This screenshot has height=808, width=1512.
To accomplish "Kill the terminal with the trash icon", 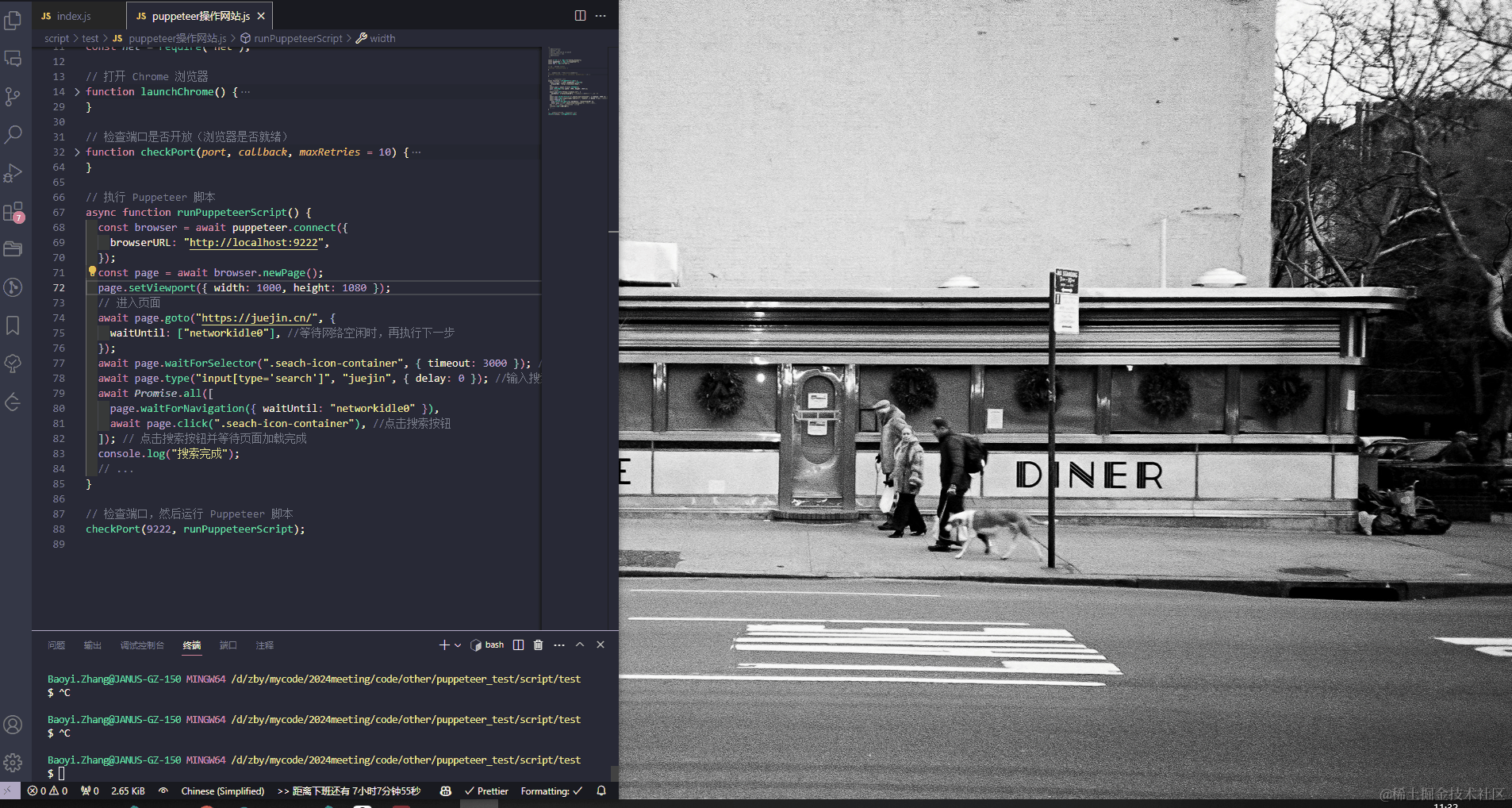I will pyautogui.click(x=539, y=645).
